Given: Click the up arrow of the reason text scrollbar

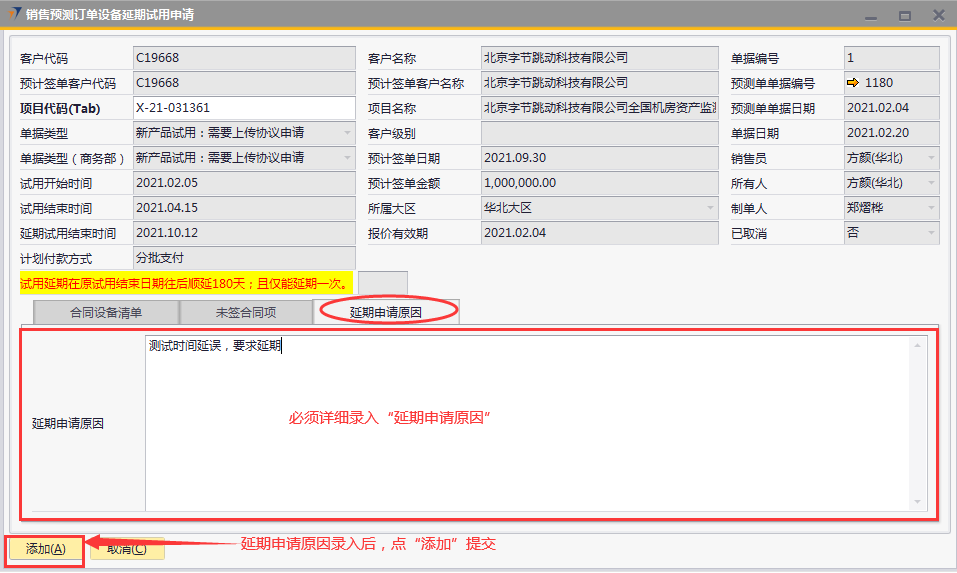Looking at the screenshot, I should 916,345.
